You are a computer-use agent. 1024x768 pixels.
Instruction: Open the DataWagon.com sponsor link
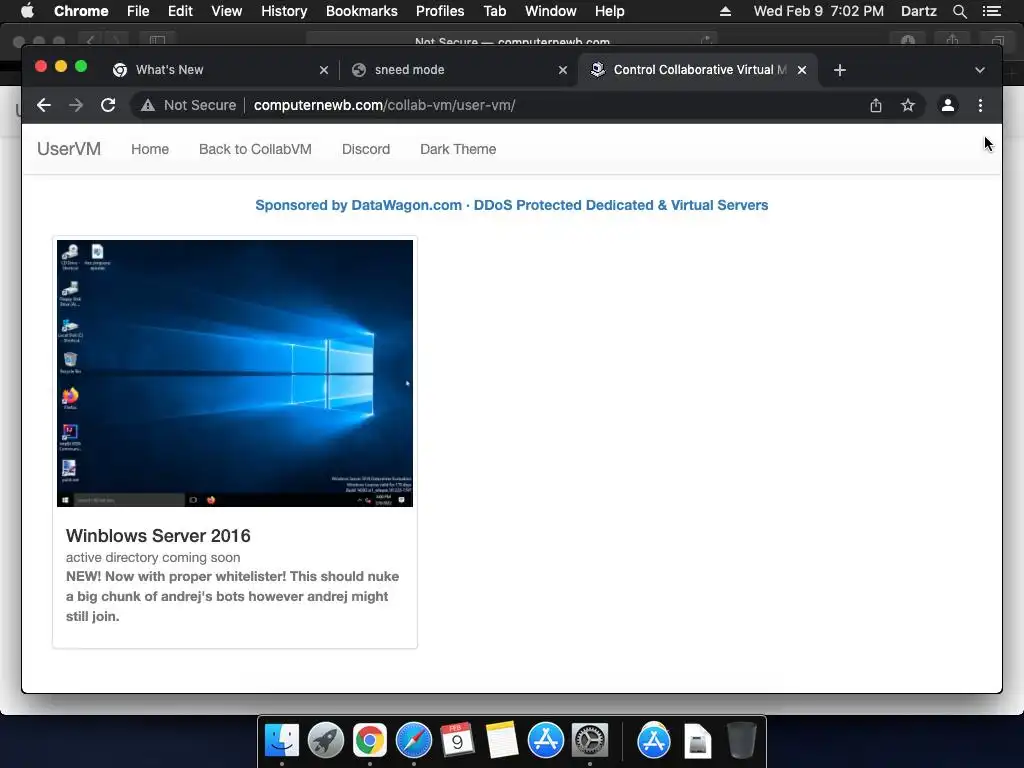pyautogui.click(x=511, y=205)
